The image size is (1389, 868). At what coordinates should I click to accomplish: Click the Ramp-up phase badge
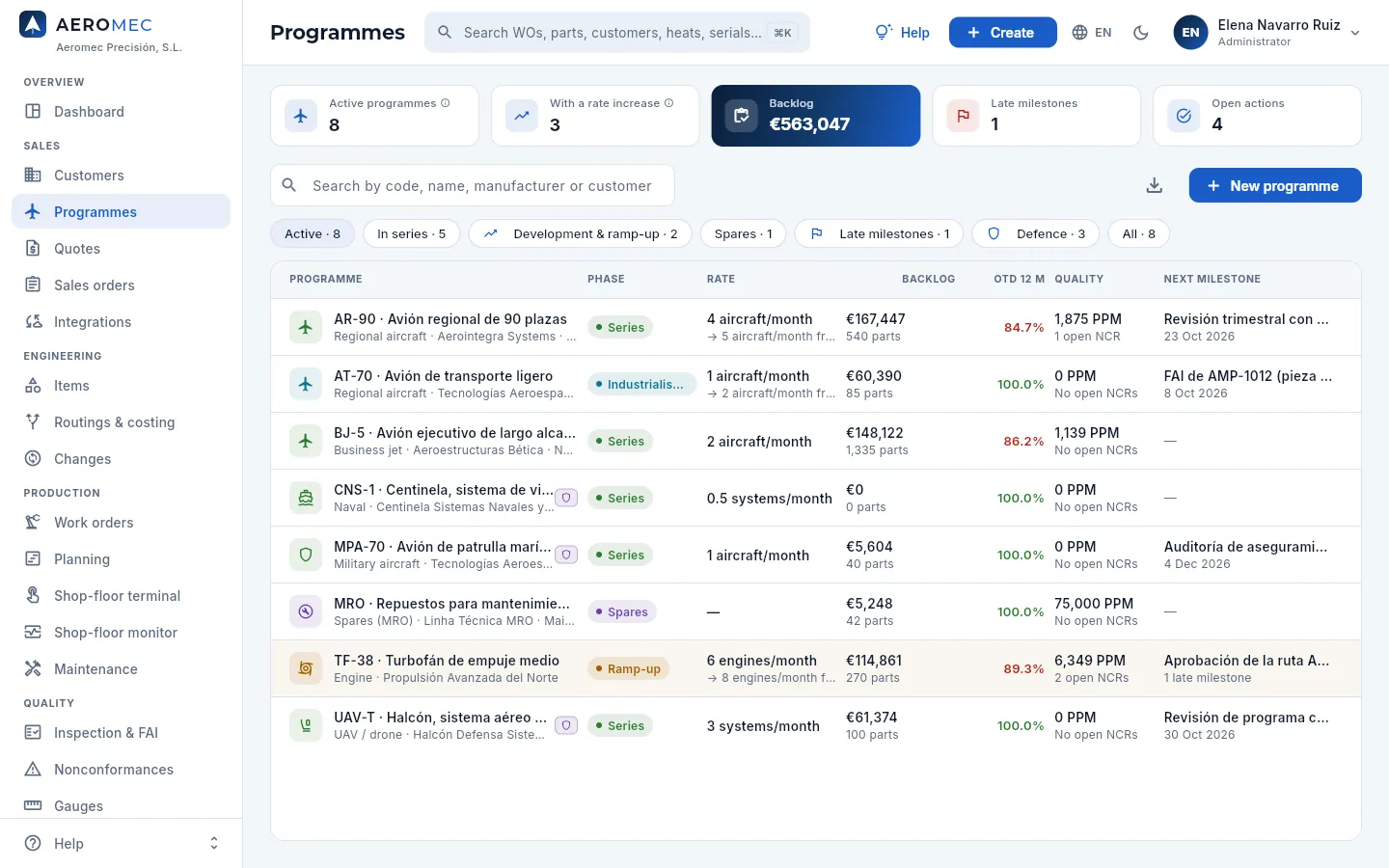[628, 668]
